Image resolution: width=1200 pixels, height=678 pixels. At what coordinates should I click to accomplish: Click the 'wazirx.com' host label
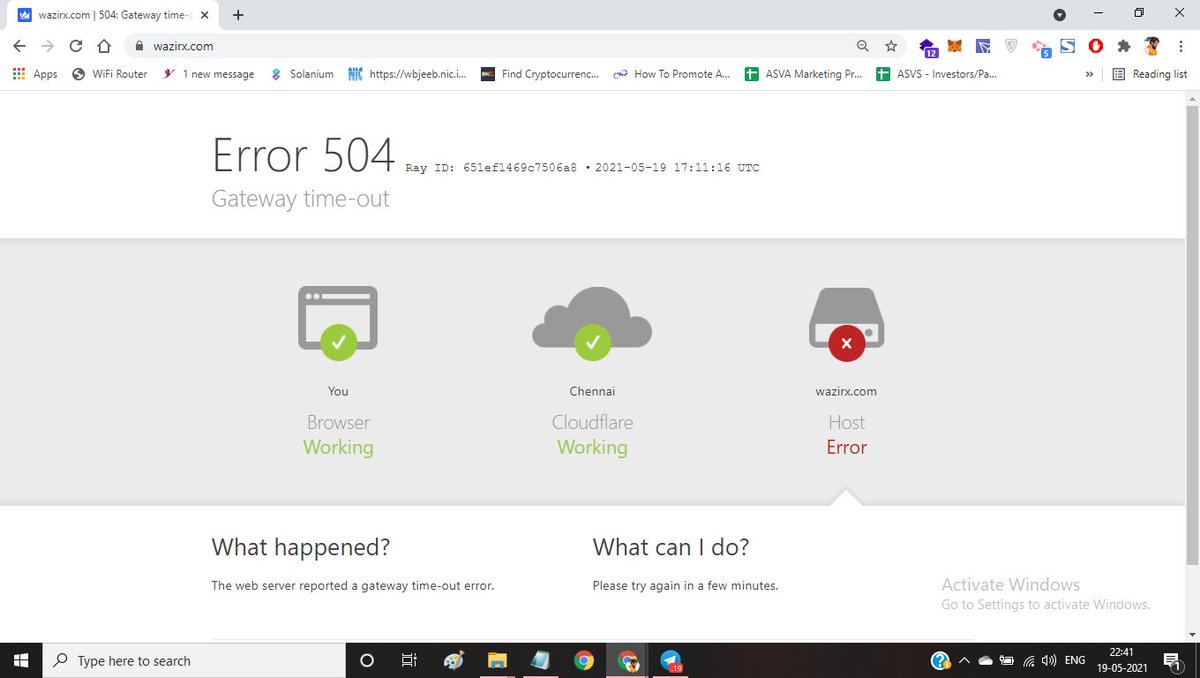click(846, 391)
